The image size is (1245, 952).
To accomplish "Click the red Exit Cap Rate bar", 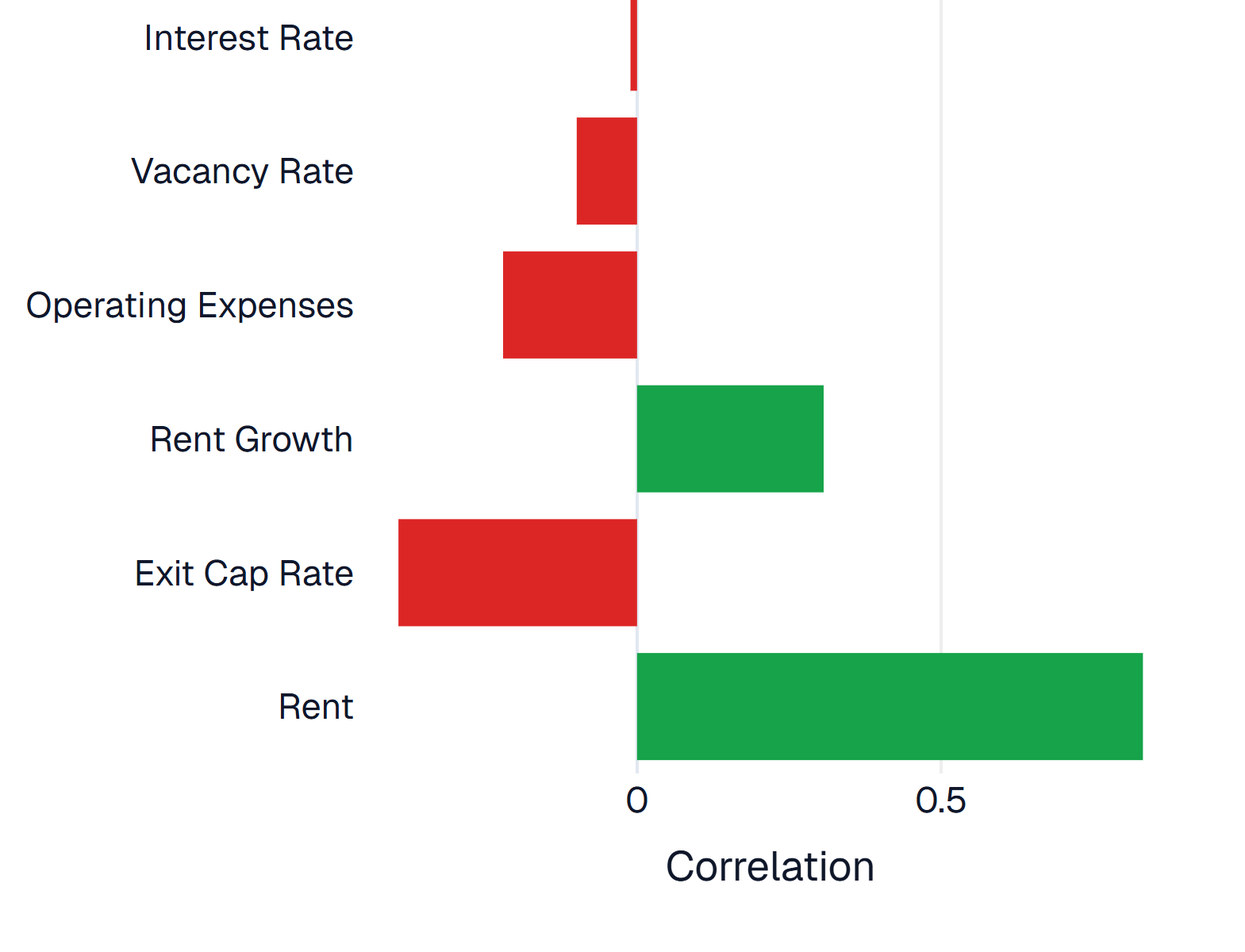I will [x=517, y=573].
